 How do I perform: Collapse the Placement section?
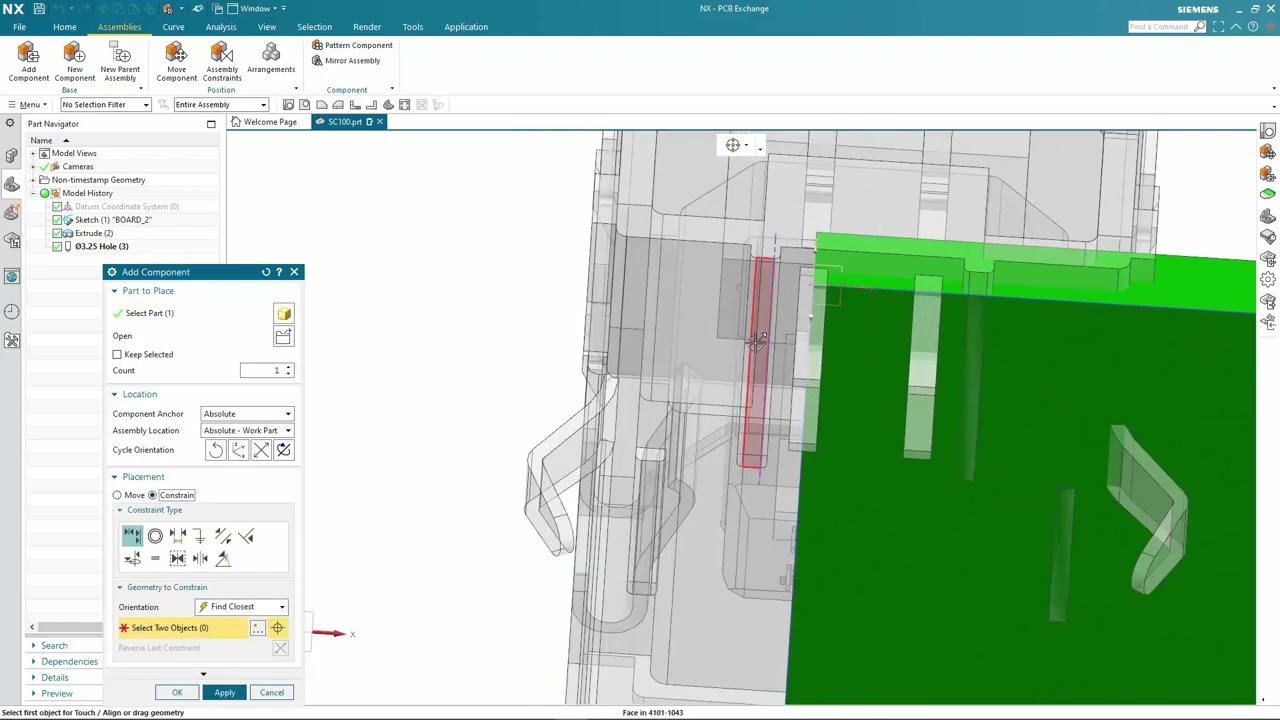(x=114, y=477)
